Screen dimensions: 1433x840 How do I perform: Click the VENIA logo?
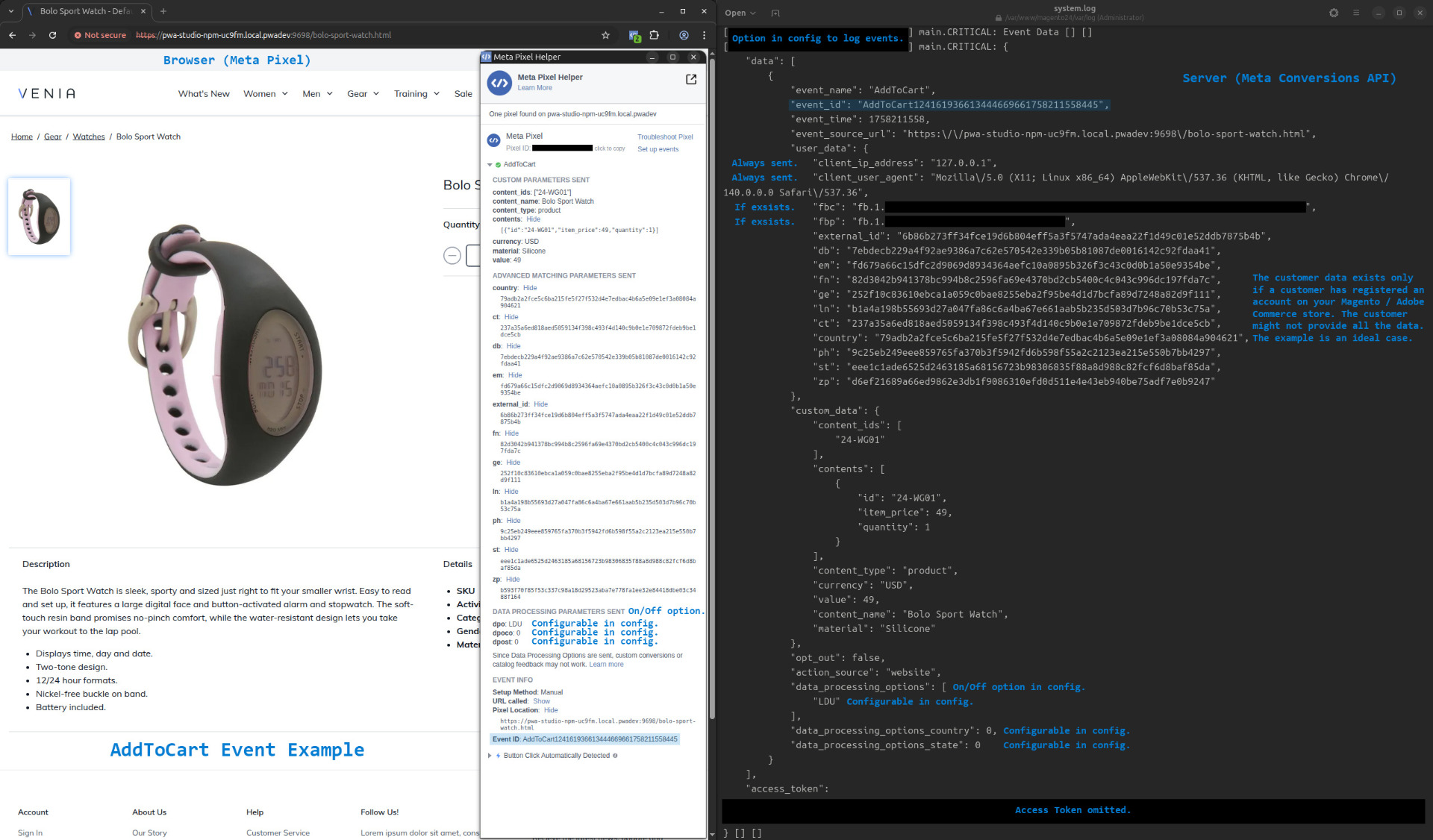[x=47, y=93]
